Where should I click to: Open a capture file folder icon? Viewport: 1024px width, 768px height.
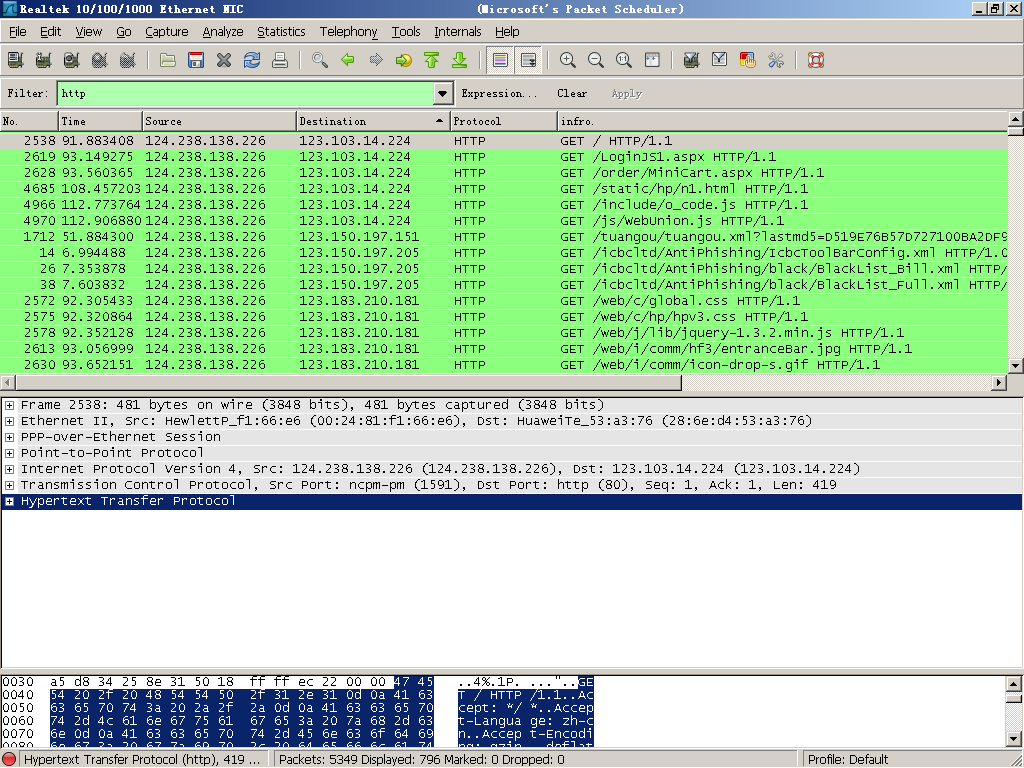point(168,60)
